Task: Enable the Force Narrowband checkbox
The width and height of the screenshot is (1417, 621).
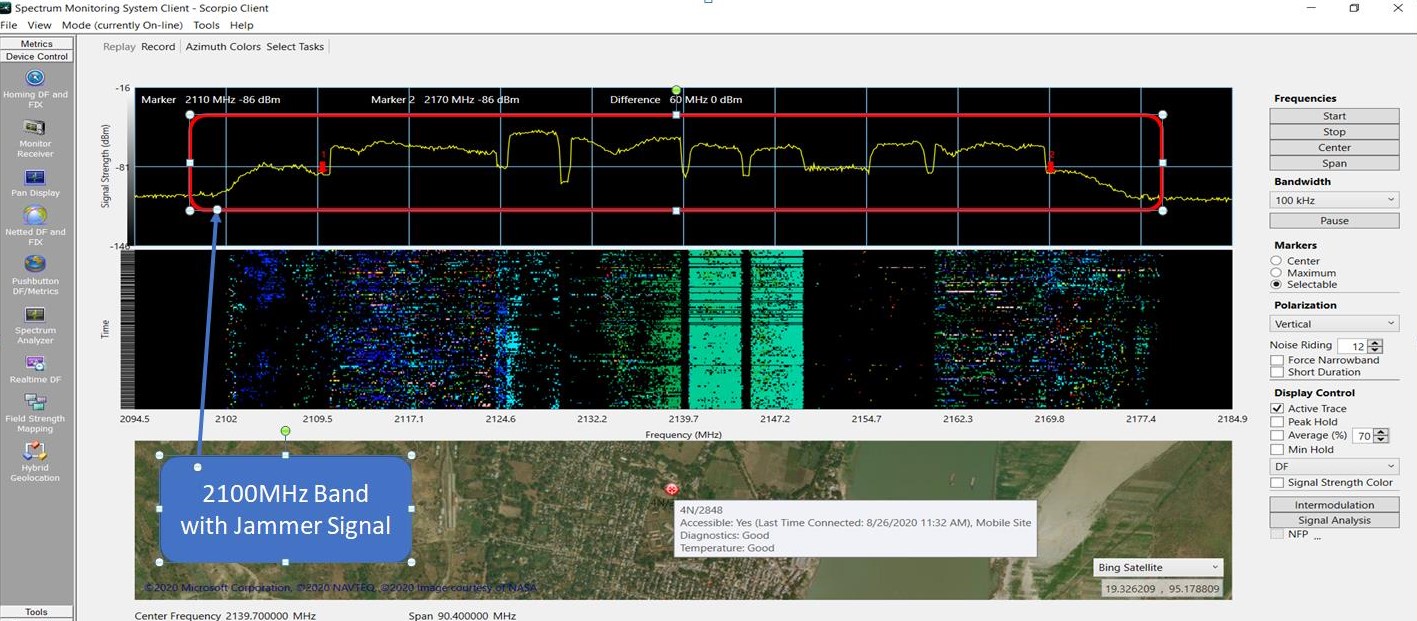Action: (1277, 360)
